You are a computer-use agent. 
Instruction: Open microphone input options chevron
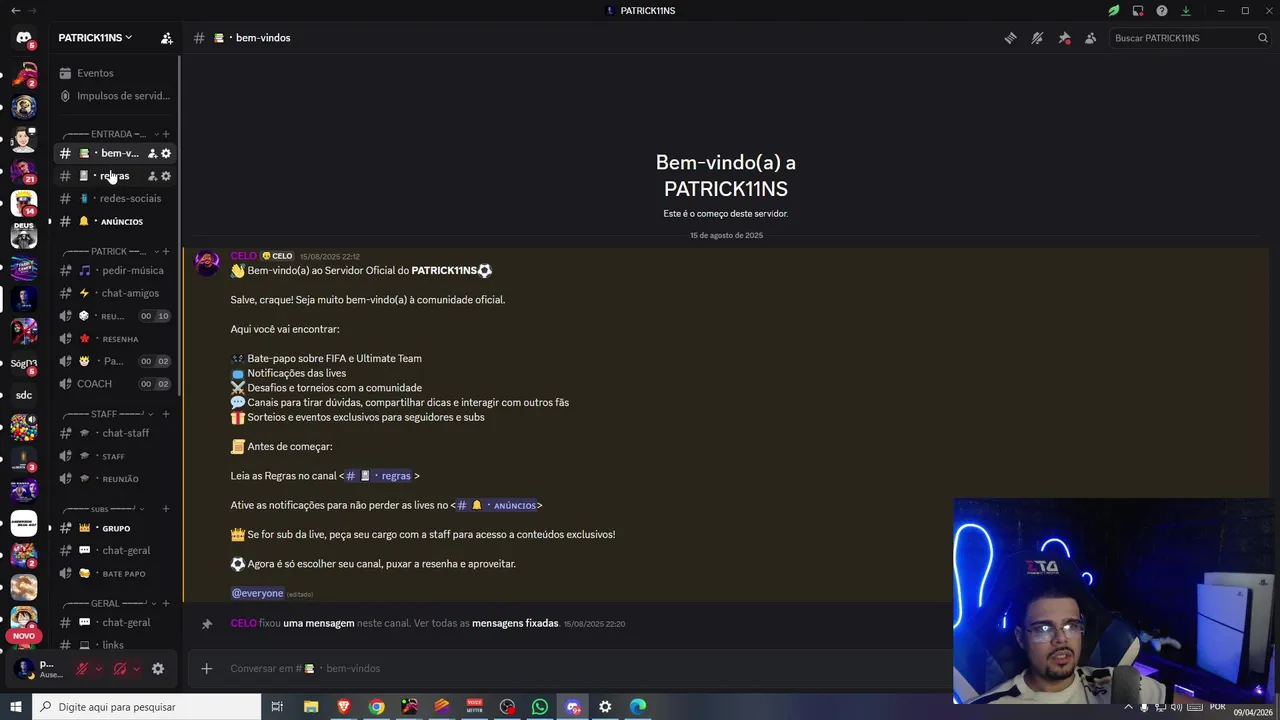(98, 669)
